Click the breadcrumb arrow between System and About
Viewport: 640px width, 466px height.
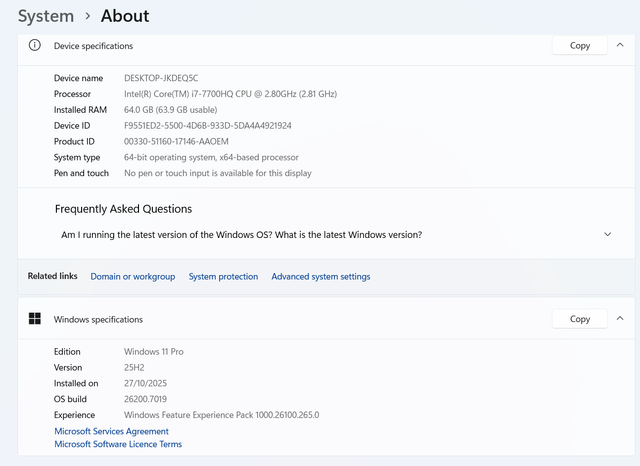88,16
